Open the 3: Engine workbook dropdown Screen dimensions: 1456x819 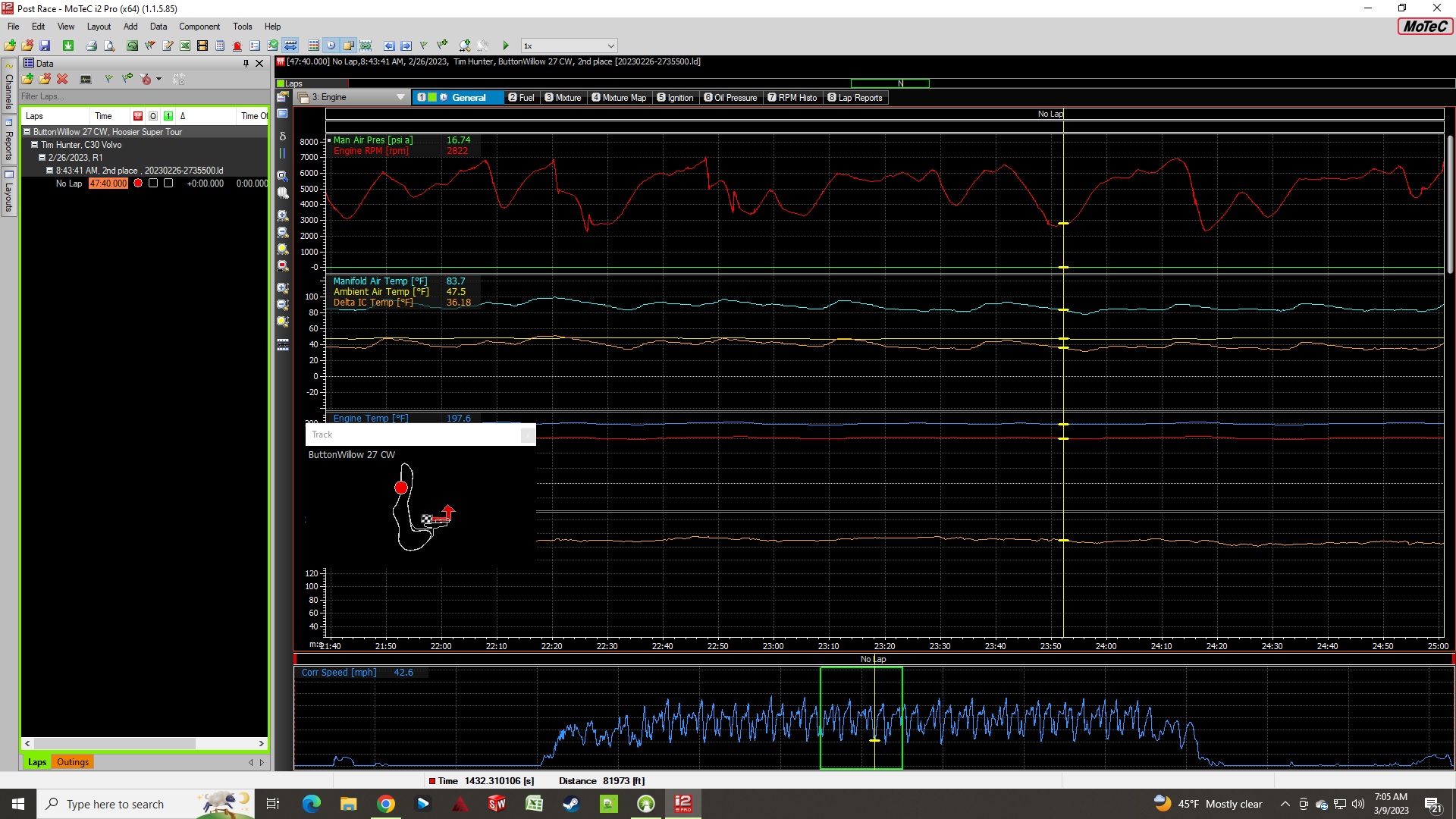(x=400, y=98)
